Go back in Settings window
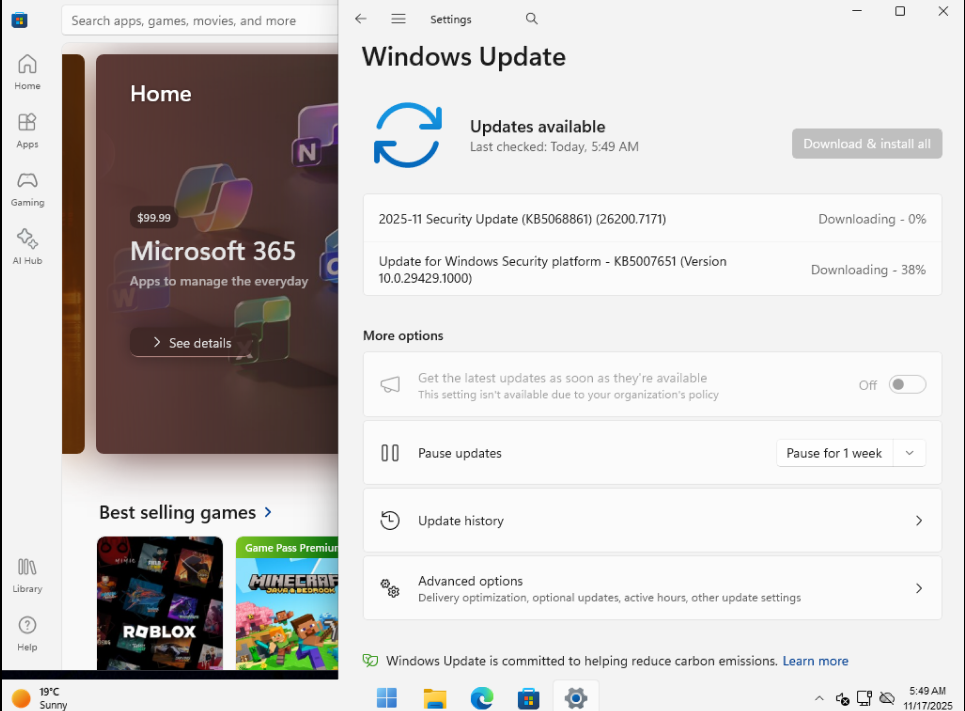 361,19
